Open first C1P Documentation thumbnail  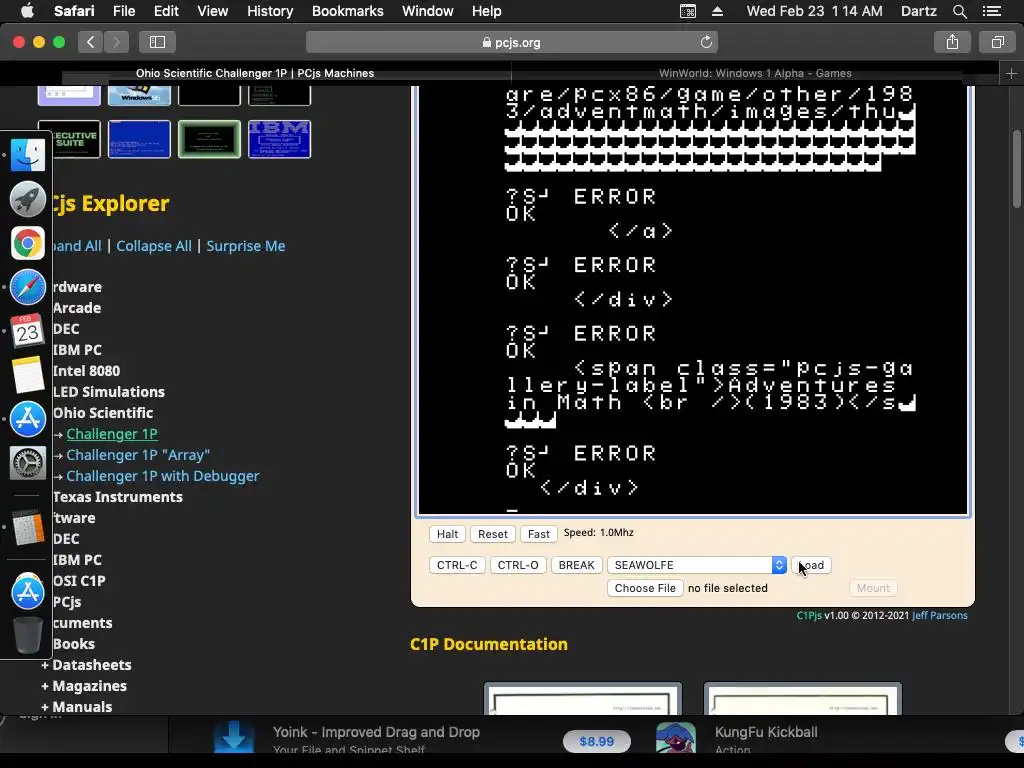click(x=583, y=699)
